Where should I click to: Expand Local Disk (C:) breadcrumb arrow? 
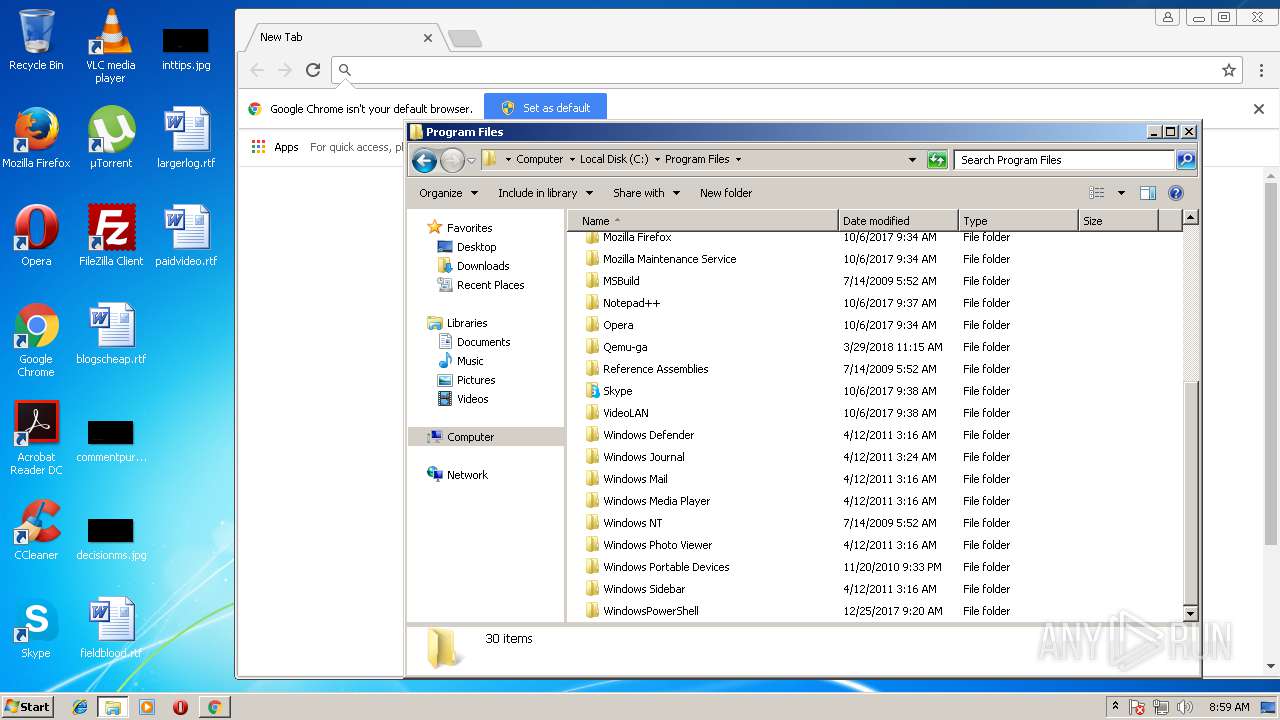coord(657,160)
